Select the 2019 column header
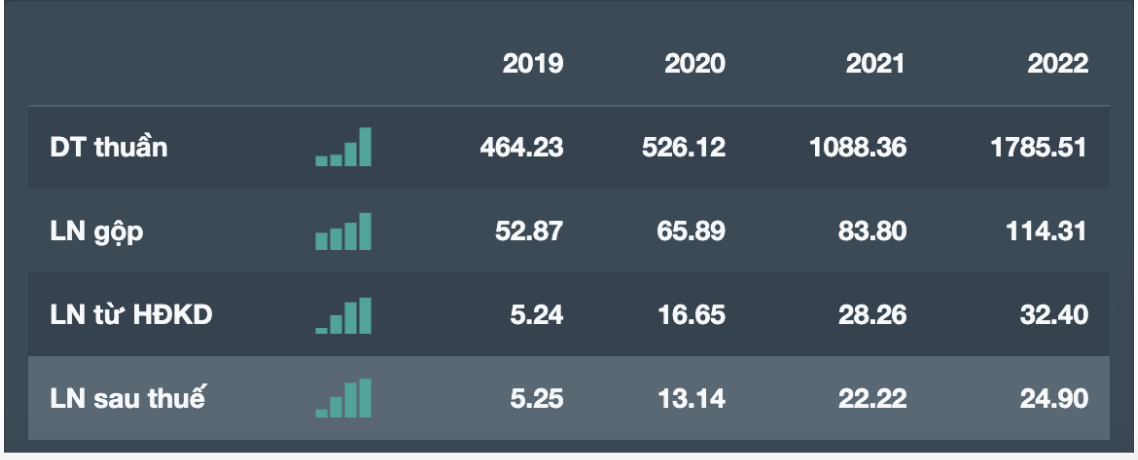 (533, 64)
